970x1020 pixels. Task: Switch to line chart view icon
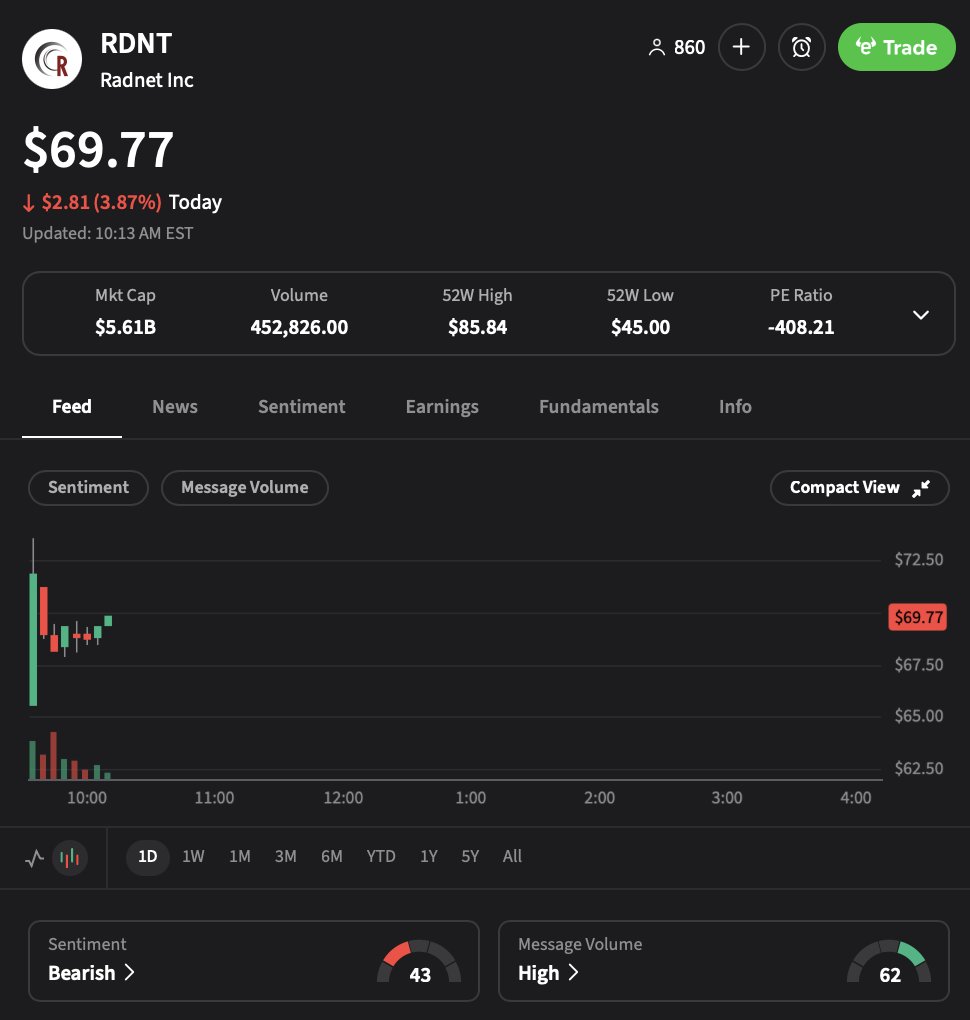point(33,857)
